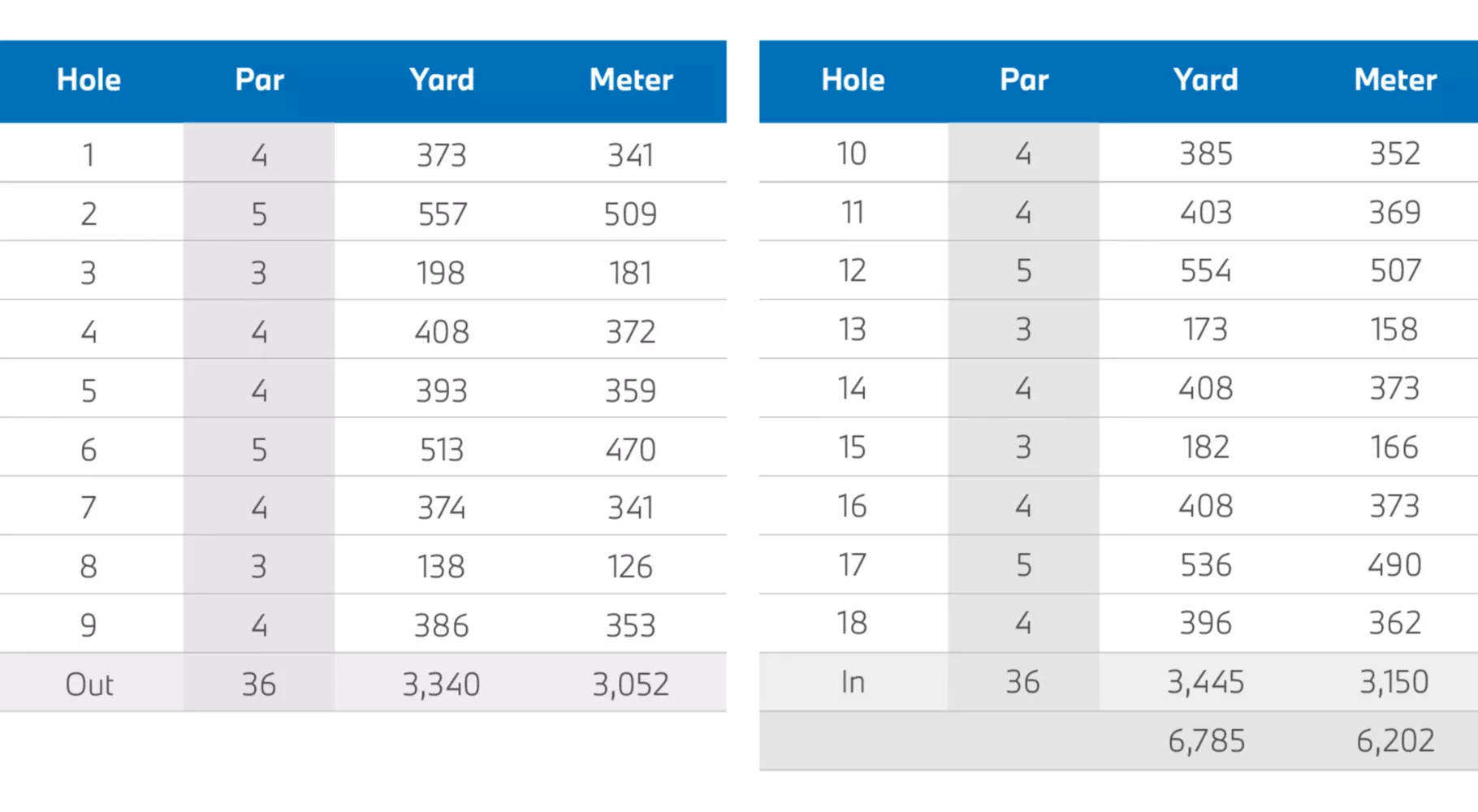Click the 158 meter cell for hole 13
This screenshot has height=812, width=1478.
click(1394, 330)
